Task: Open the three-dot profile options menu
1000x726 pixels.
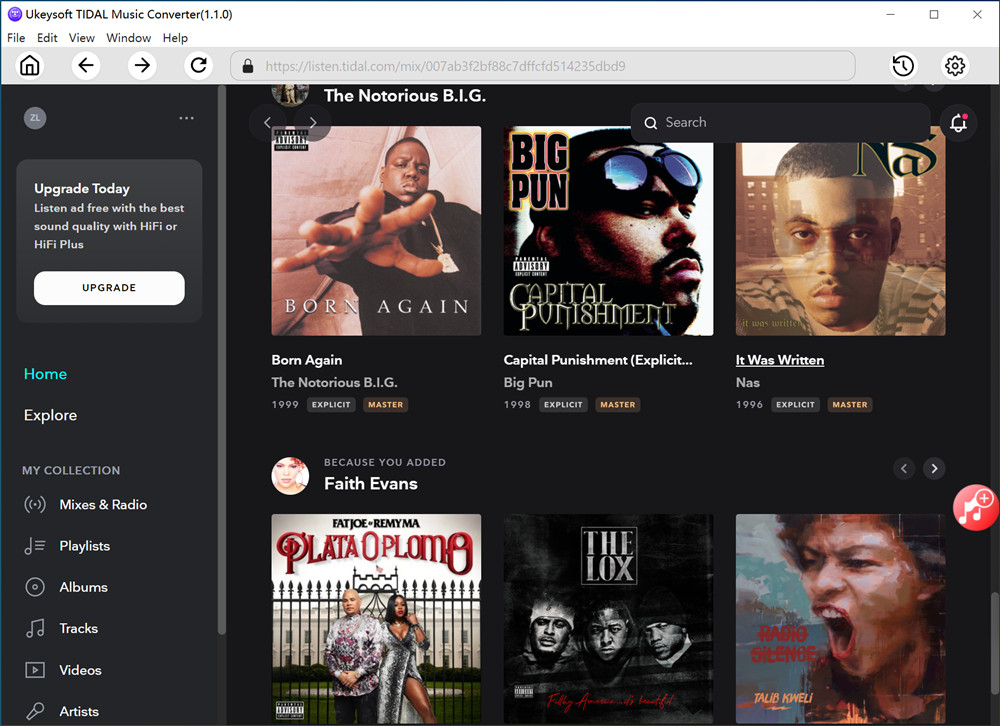Action: pyautogui.click(x=187, y=118)
